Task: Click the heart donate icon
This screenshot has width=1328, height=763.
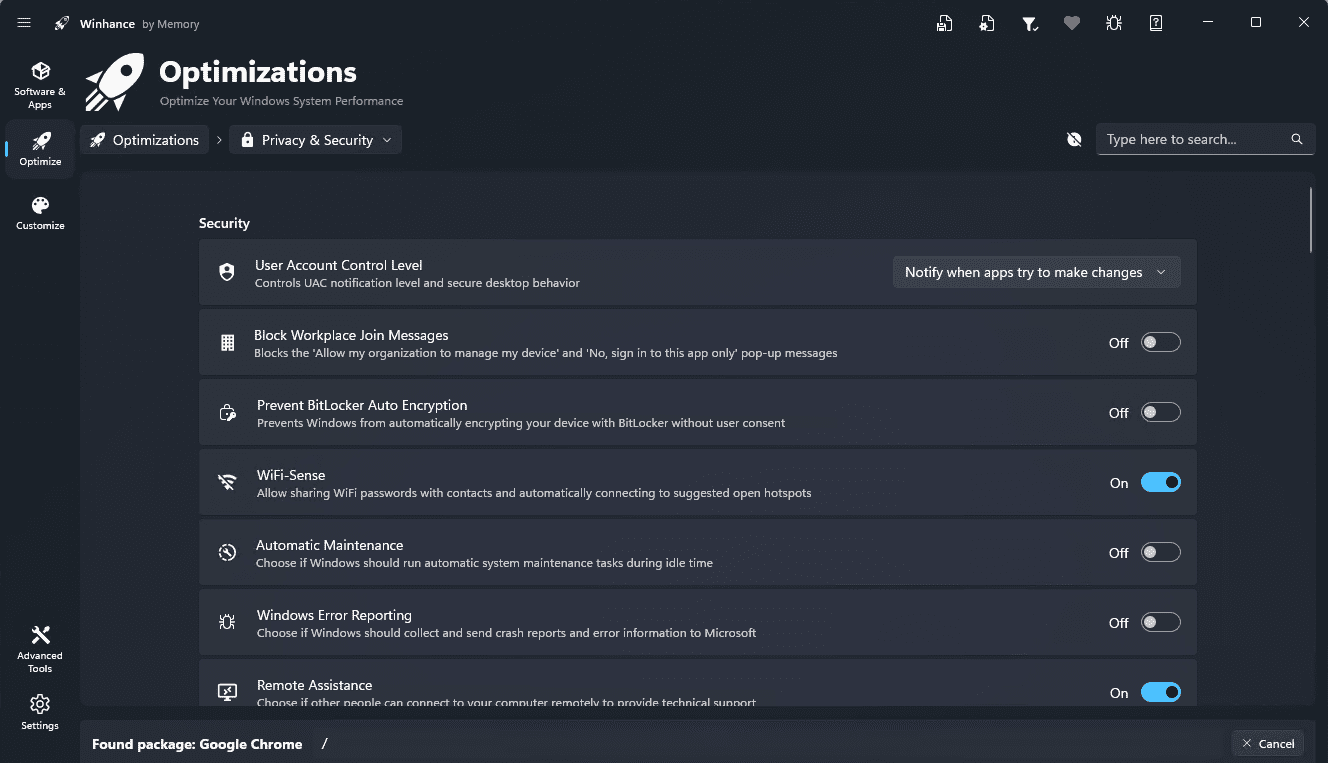Action: click(1072, 23)
